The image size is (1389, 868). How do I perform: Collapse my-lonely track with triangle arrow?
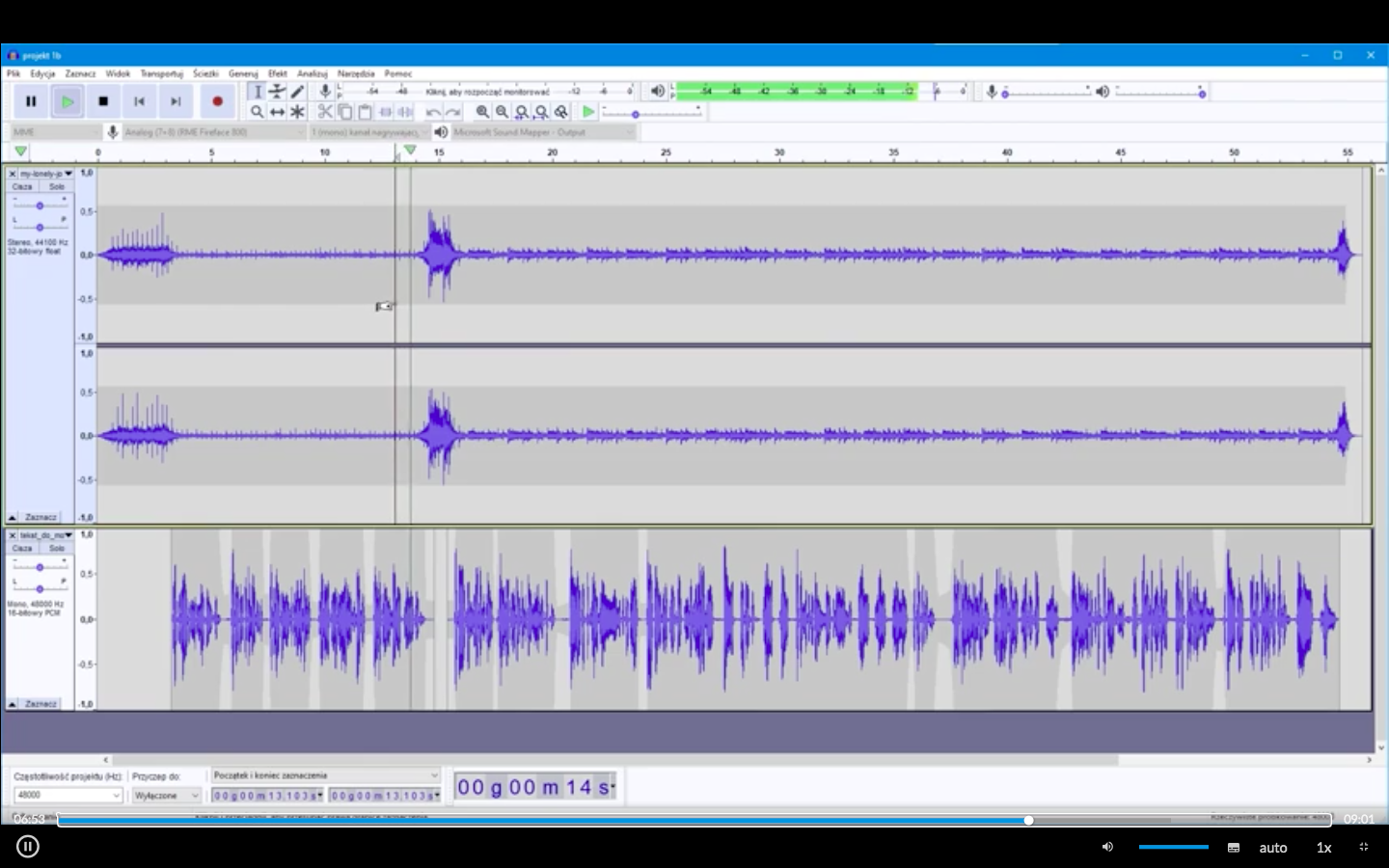tap(13, 517)
